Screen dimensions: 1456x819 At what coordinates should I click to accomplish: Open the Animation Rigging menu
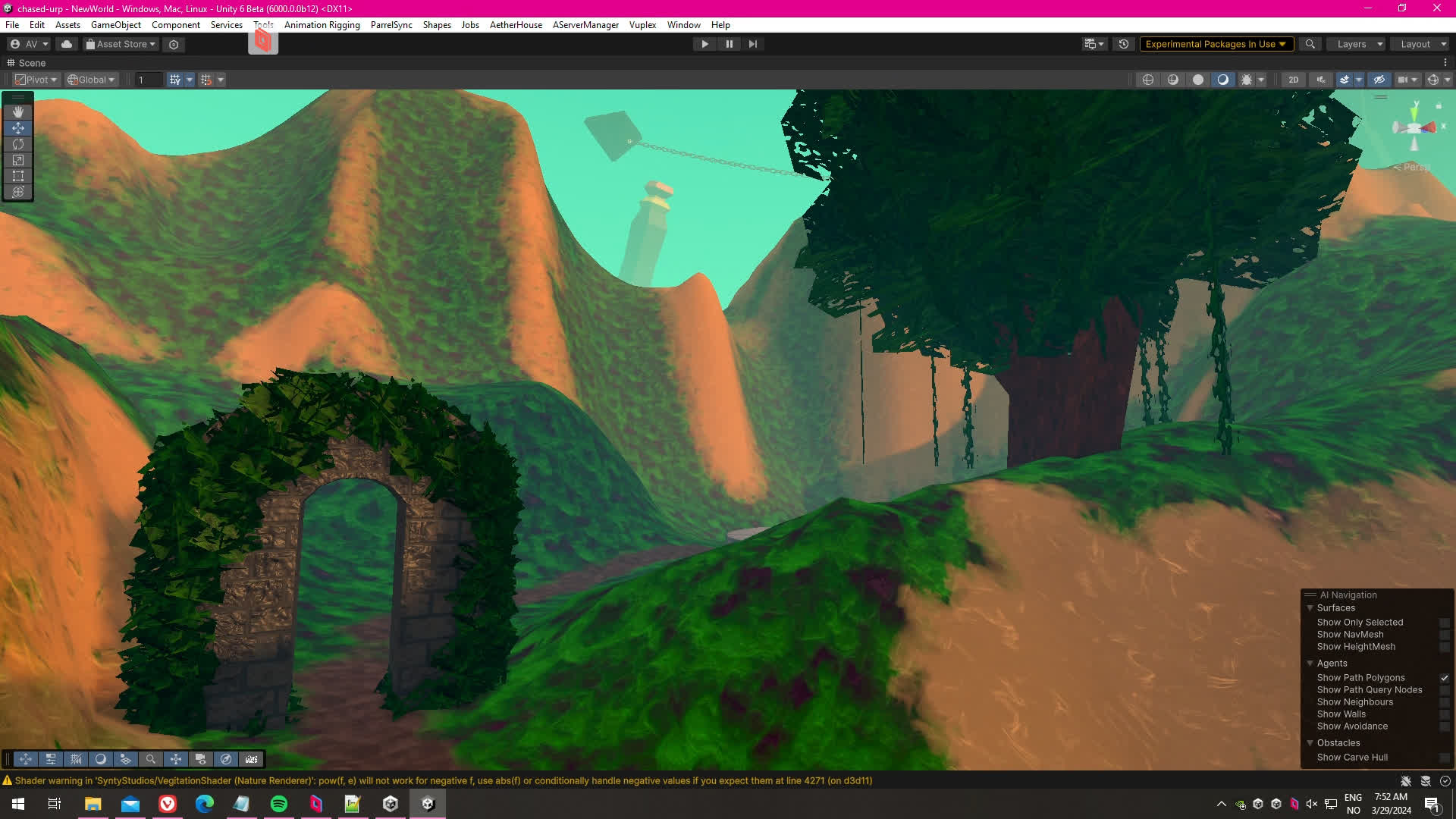point(322,25)
